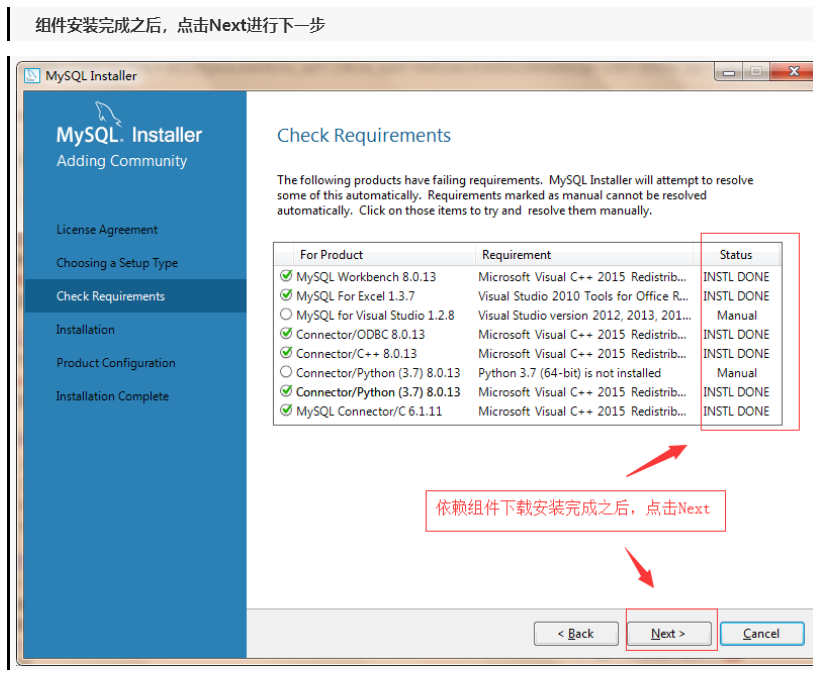The height and width of the screenshot is (678, 813).
Task: Cancel the installer
Action: click(x=762, y=633)
